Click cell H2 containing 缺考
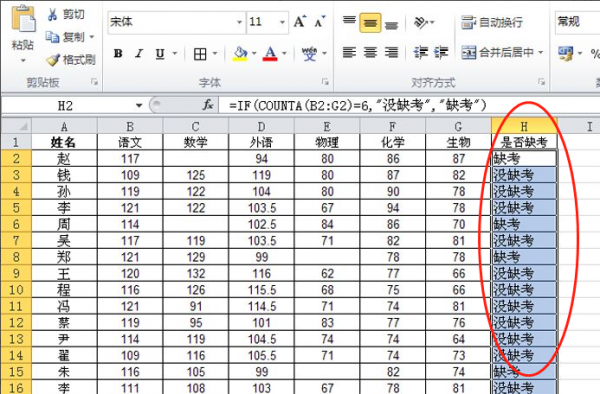600x394 pixels. click(x=524, y=158)
